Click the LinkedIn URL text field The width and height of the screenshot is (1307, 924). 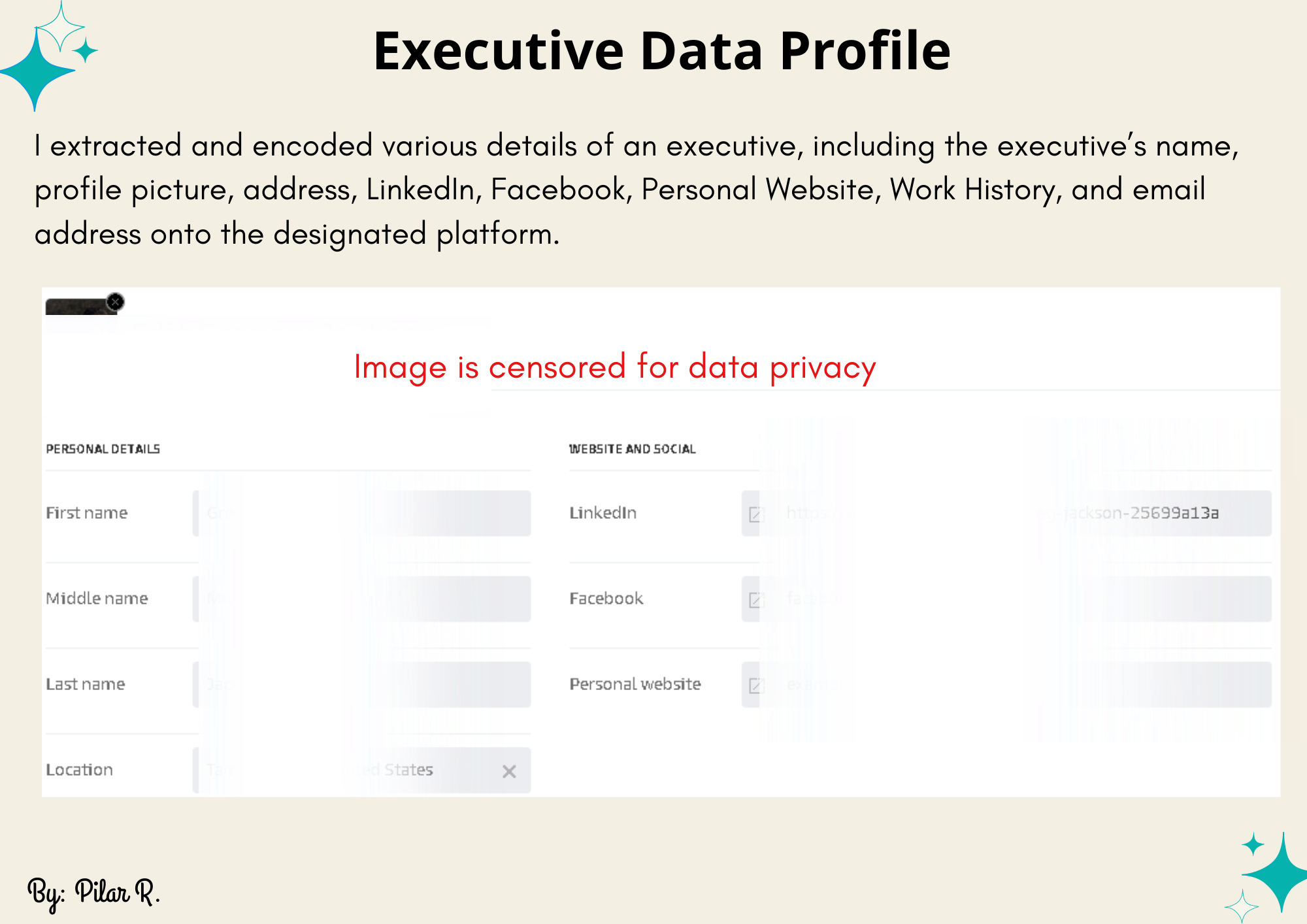1019,514
